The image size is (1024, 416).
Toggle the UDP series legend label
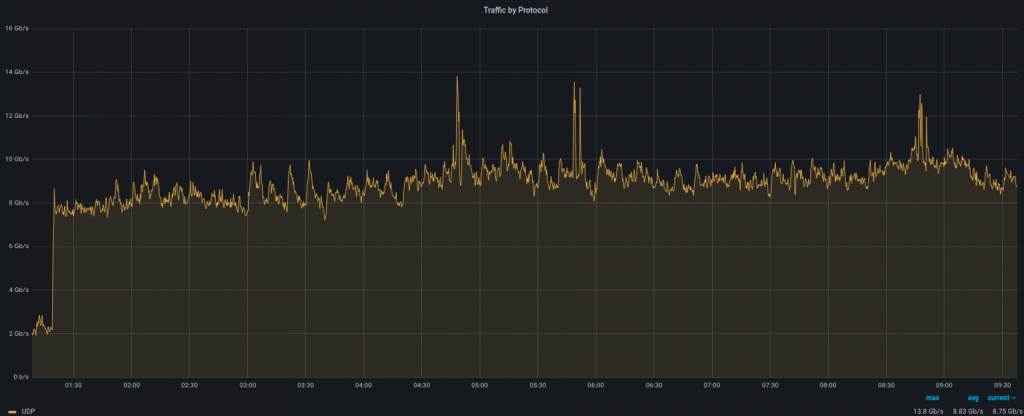[x=32, y=411]
